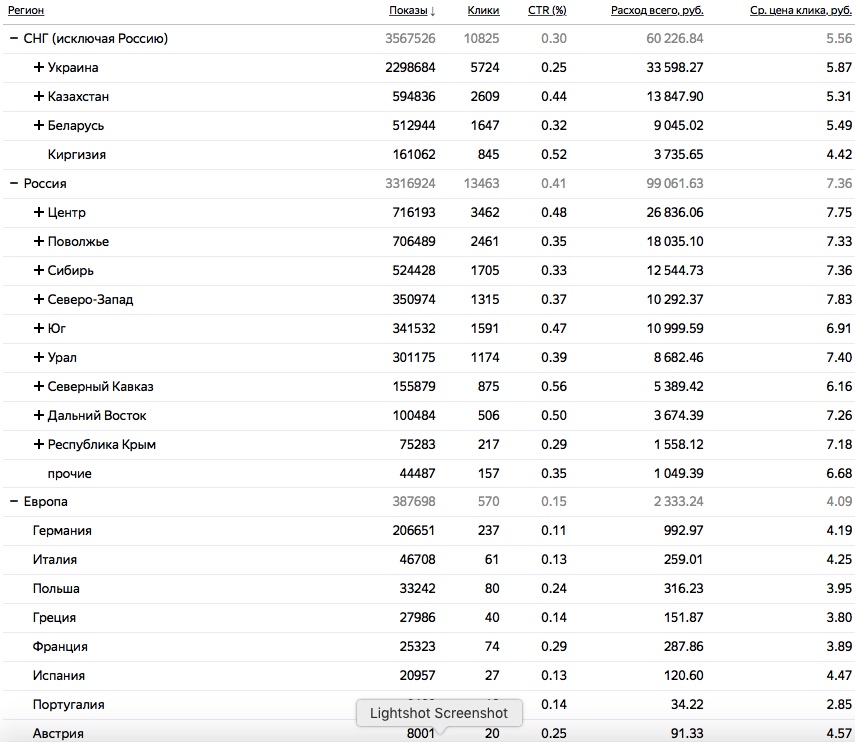Click Северный Кавказ CTR value 0.56
This screenshot has width=855, height=742.
[554, 386]
